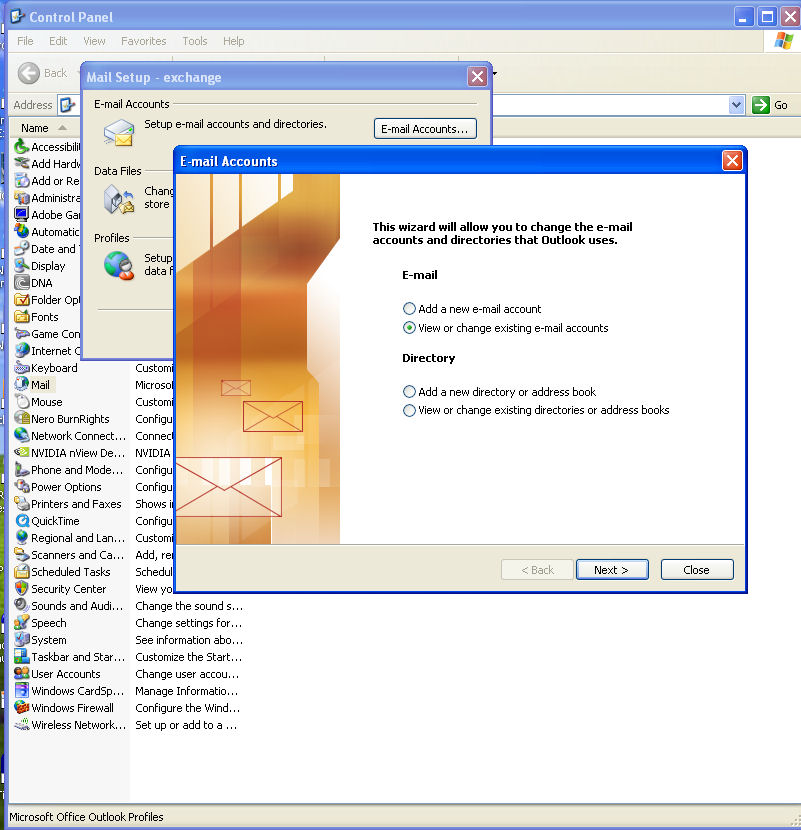Select the Date and Time icon
The width and height of the screenshot is (801, 830).
click(x=22, y=248)
